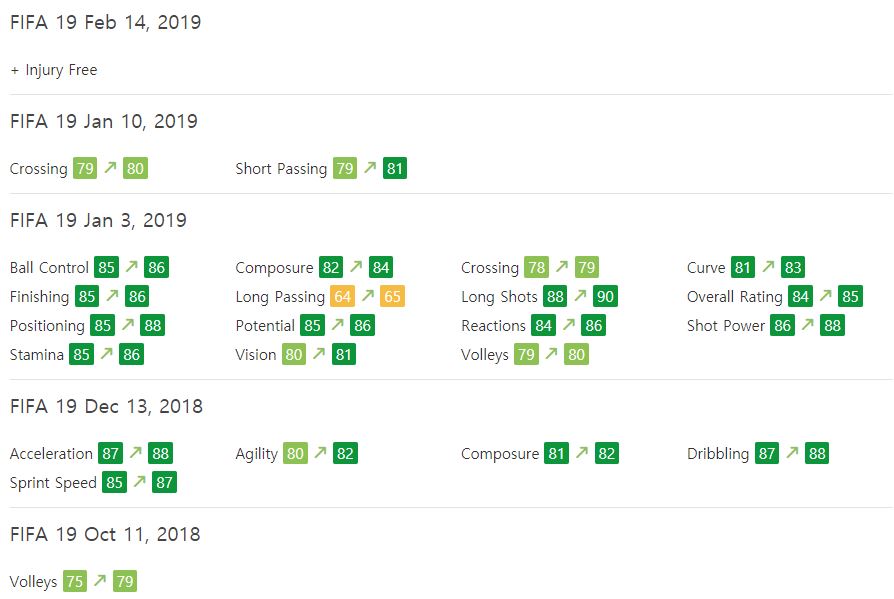894x599 pixels.
Task: Click the orange 65 Long Passing badge
Action: tap(392, 296)
